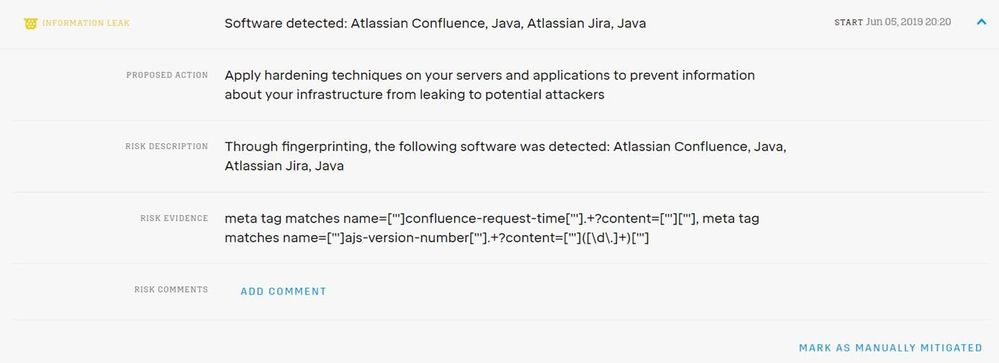Collapse the finding with the up chevron
Viewport: 999px width, 363px height.
pos(981,22)
